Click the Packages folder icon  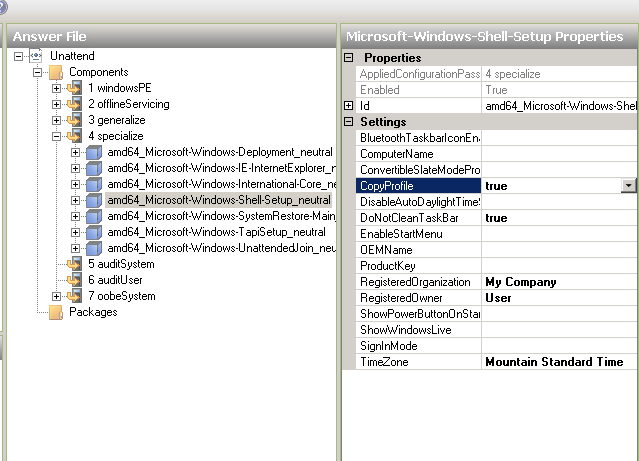click(55, 312)
